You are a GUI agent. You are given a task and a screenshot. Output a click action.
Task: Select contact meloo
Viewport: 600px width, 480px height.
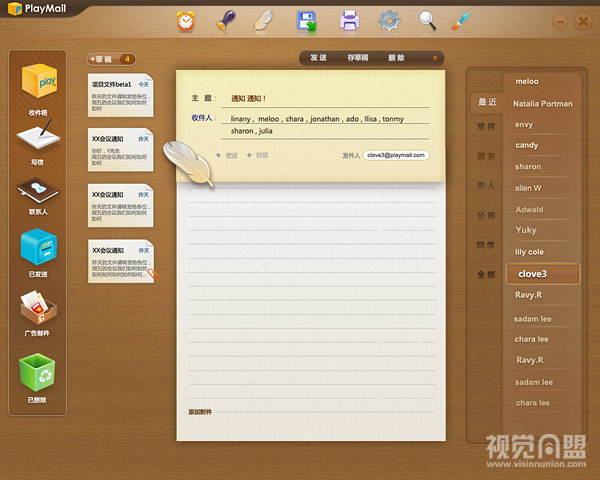tap(527, 81)
